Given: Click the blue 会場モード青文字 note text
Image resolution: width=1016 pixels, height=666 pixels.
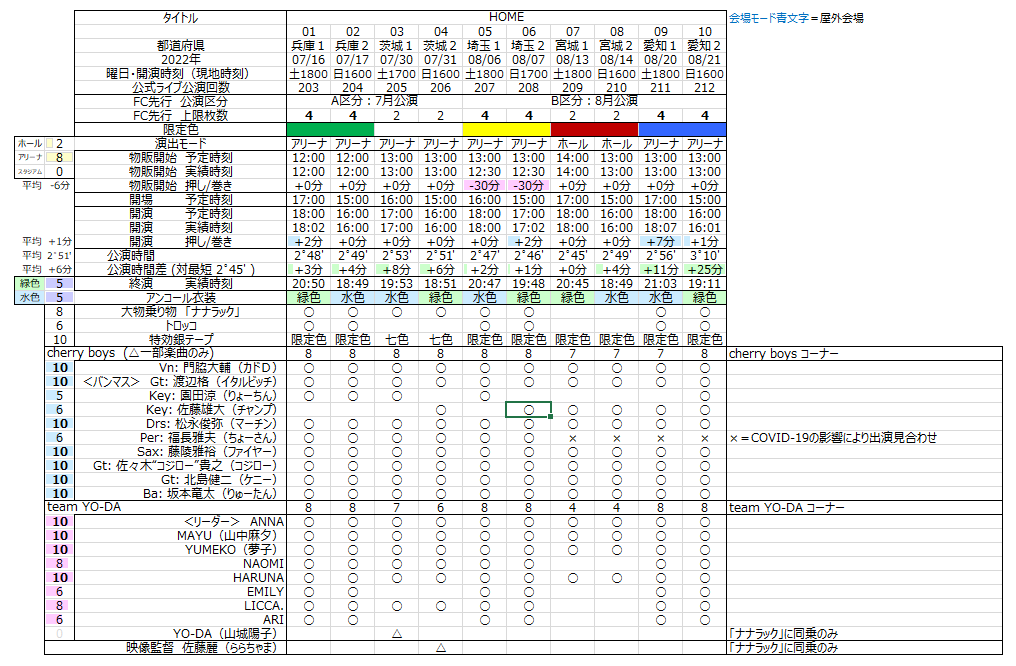Looking at the screenshot, I should 768,18.
